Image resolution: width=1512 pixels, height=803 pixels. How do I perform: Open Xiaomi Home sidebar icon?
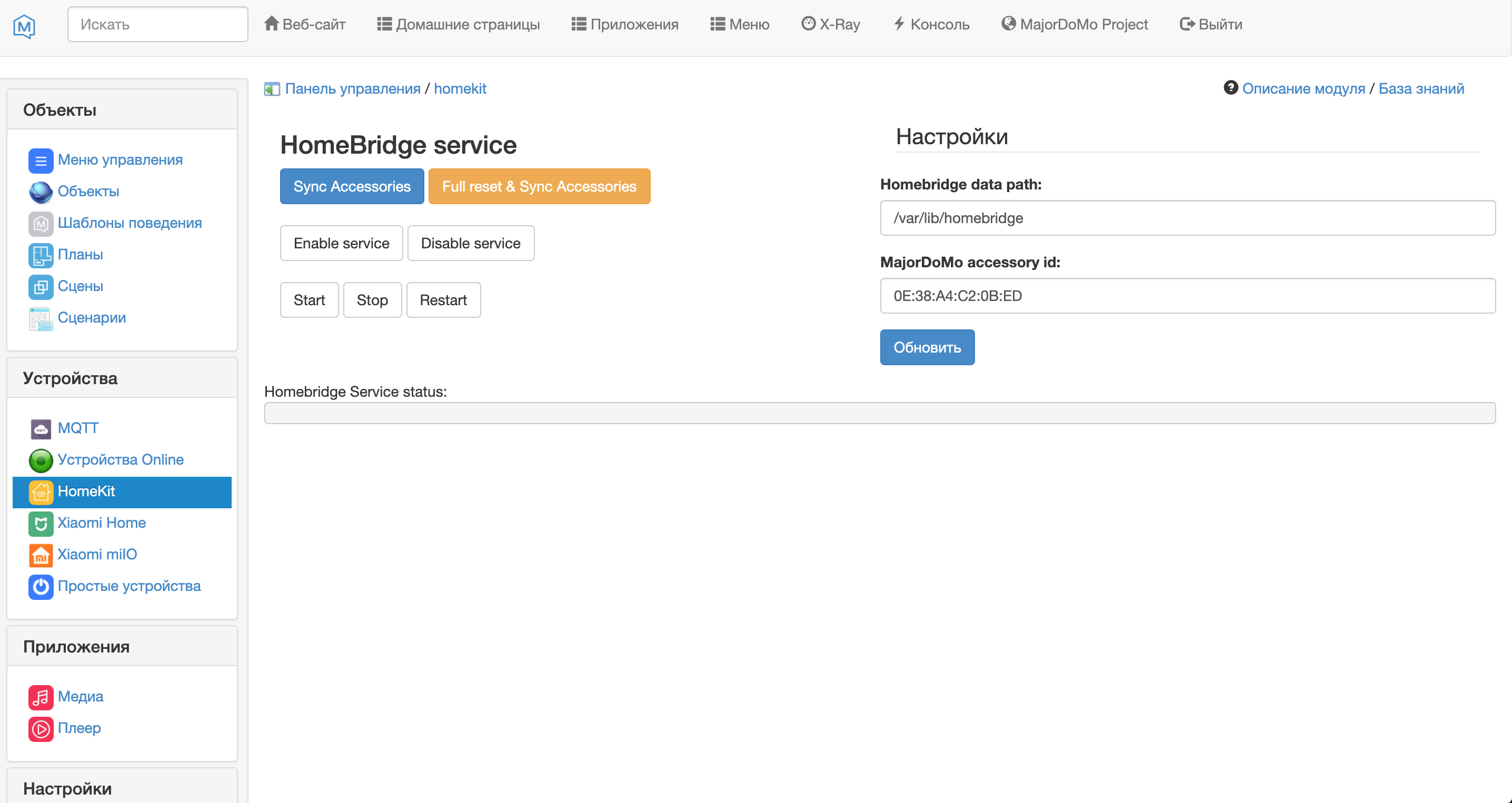(41, 523)
